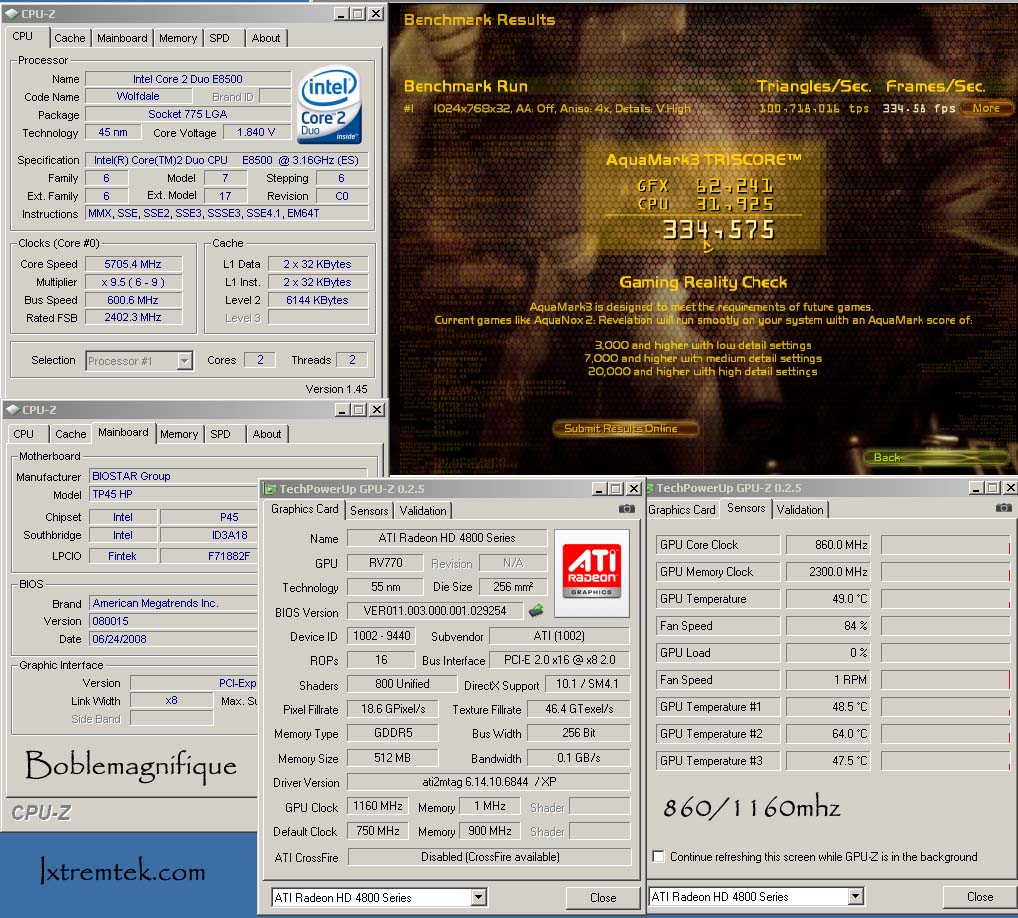1018x918 pixels.
Task: Click GPU Memory Clock reading '2300.0 MHz'
Action: tap(828, 571)
